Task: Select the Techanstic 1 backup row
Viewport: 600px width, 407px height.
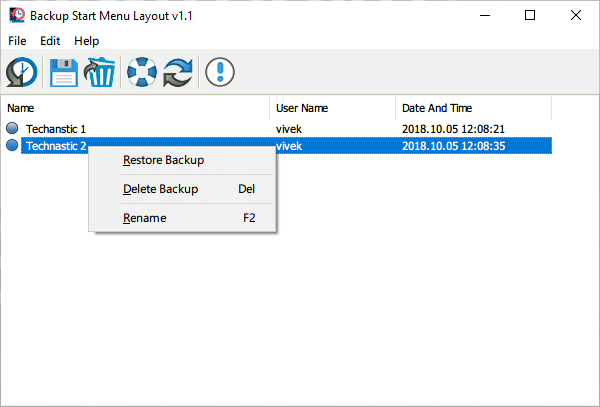Action: pyautogui.click(x=279, y=129)
